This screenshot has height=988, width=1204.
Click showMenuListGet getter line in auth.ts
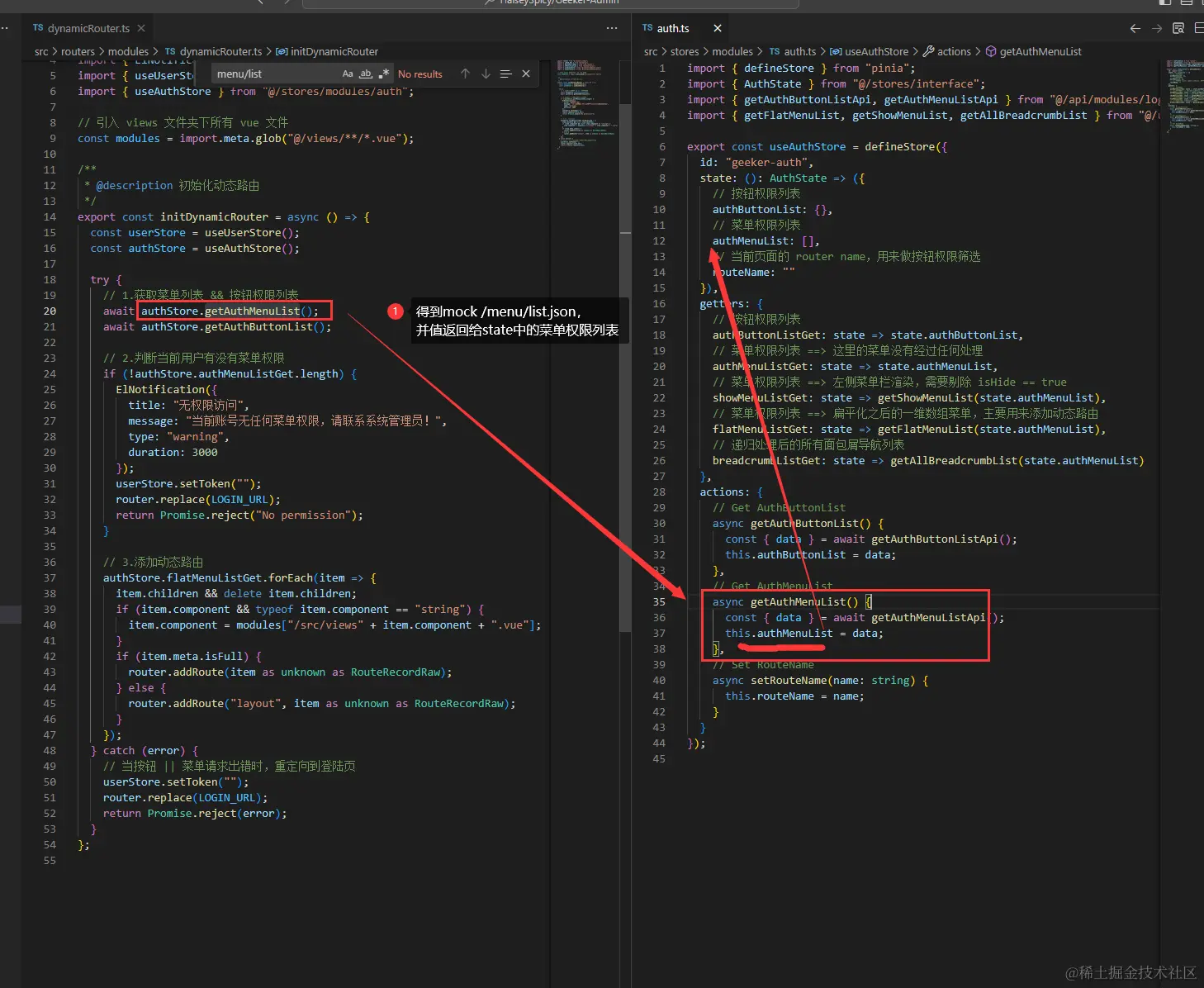click(x=909, y=397)
